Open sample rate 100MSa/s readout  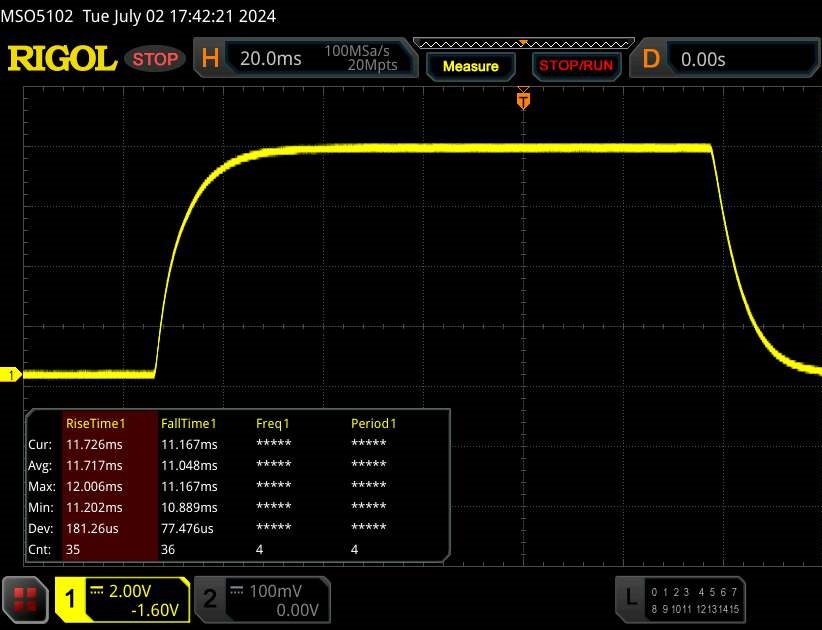click(356, 51)
